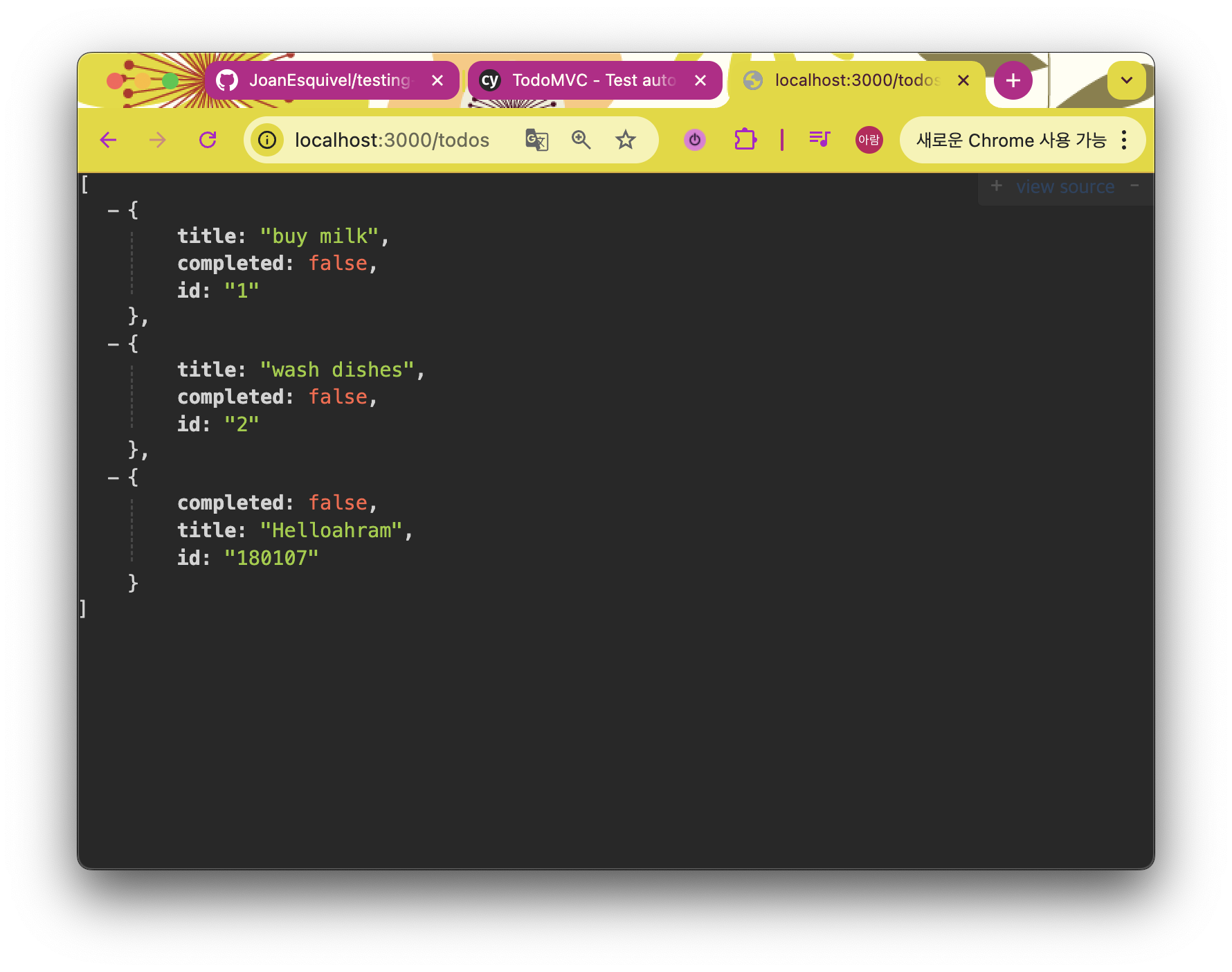Open the media control playlist icon
Screen dimensions: 1232x972
(x=819, y=139)
